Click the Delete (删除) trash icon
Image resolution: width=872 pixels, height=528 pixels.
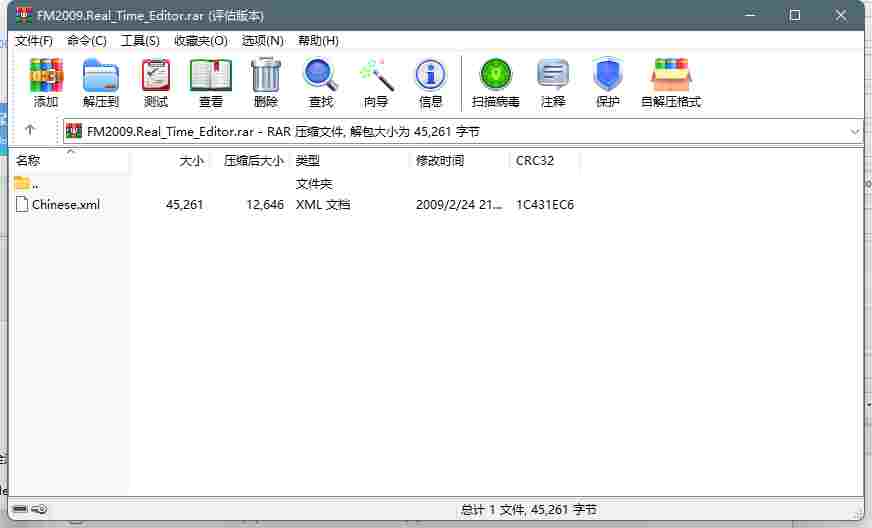pyautogui.click(x=266, y=75)
